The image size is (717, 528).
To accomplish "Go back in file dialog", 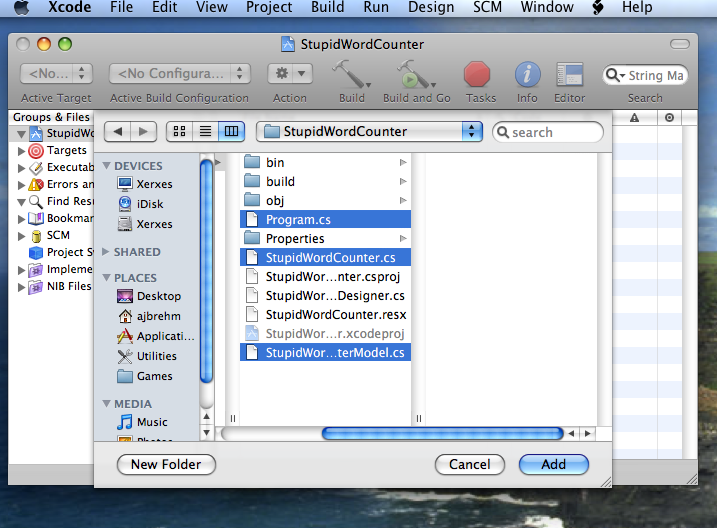I will pyautogui.click(x=118, y=132).
